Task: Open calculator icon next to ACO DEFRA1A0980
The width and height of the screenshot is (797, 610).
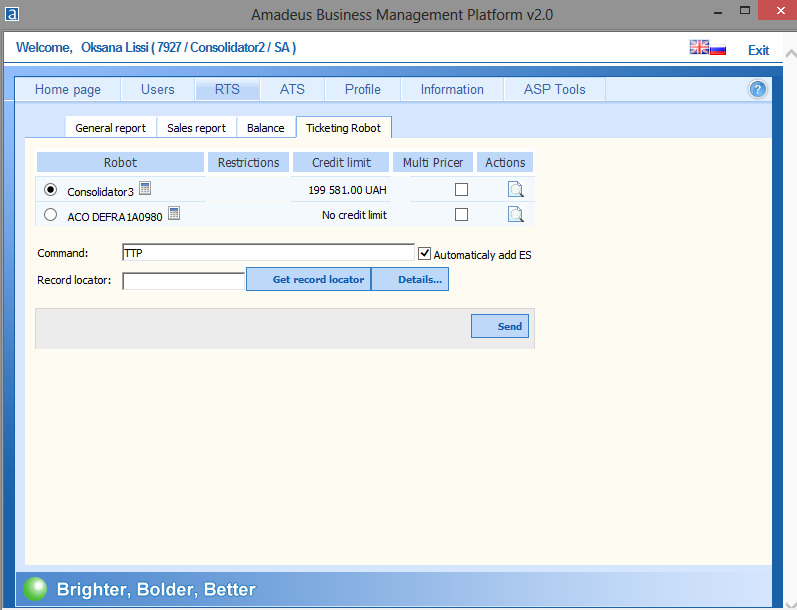Action: (x=174, y=213)
